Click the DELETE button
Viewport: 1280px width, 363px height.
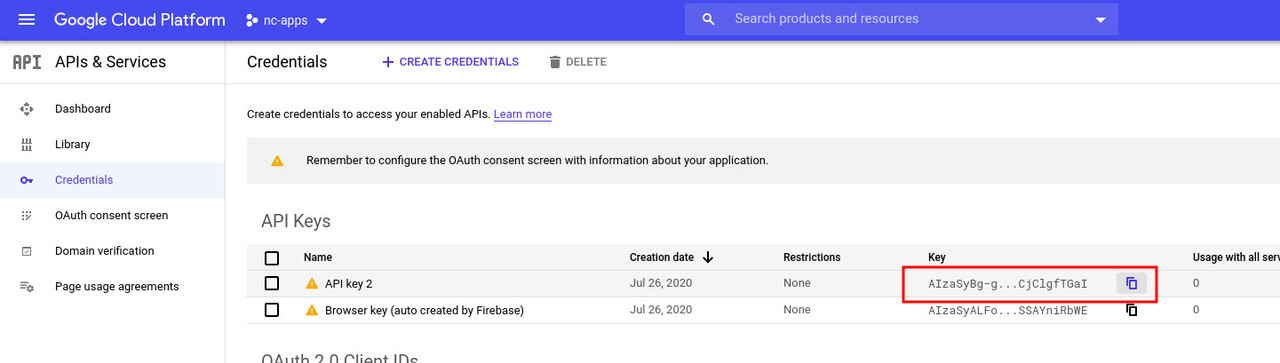(x=578, y=62)
